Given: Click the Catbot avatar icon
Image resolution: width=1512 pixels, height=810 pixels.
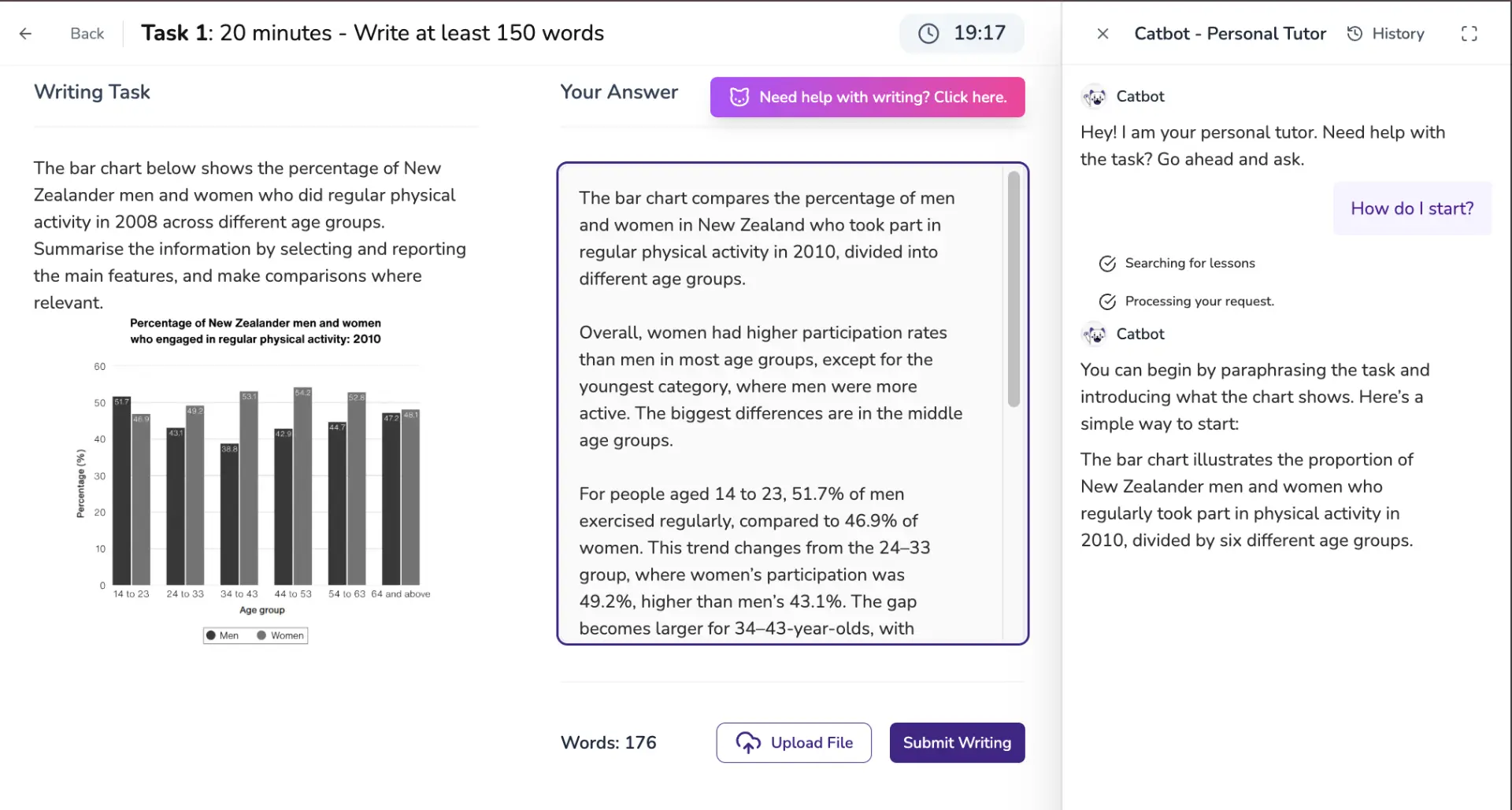Looking at the screenshot, I should tap(1095, 96).
